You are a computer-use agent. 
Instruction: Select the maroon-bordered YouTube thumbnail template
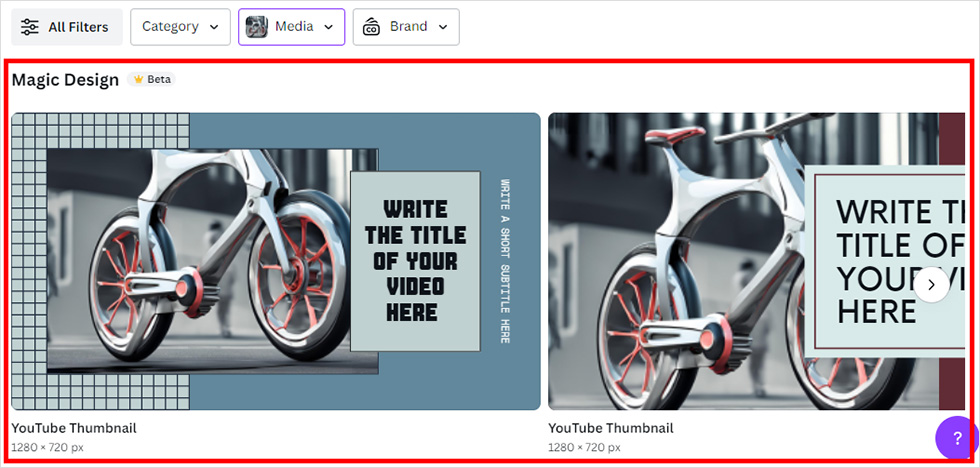[756, 261]
